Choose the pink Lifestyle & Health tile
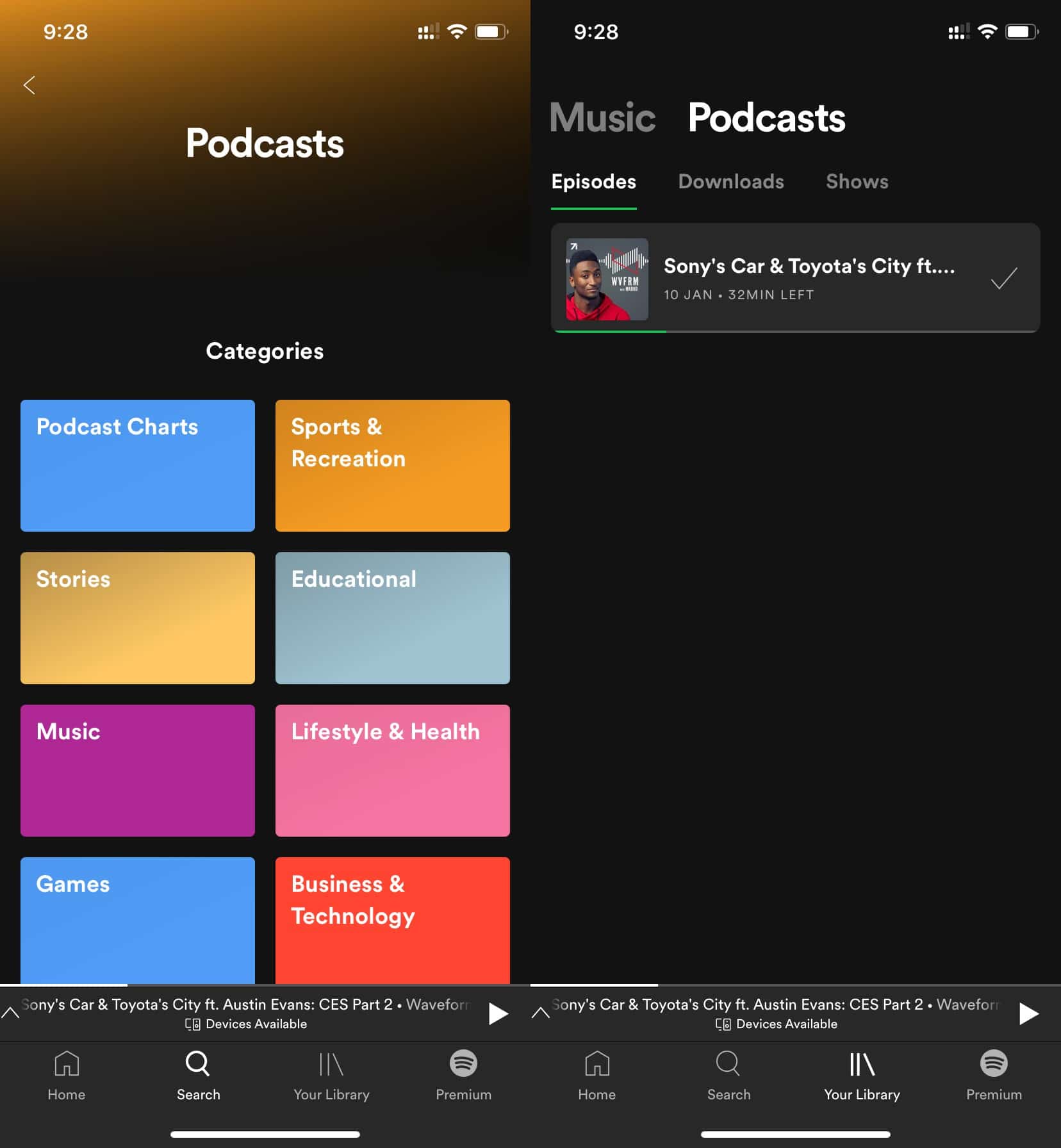This screenshot has height=1148, width=1061. [x=393, y=771]
